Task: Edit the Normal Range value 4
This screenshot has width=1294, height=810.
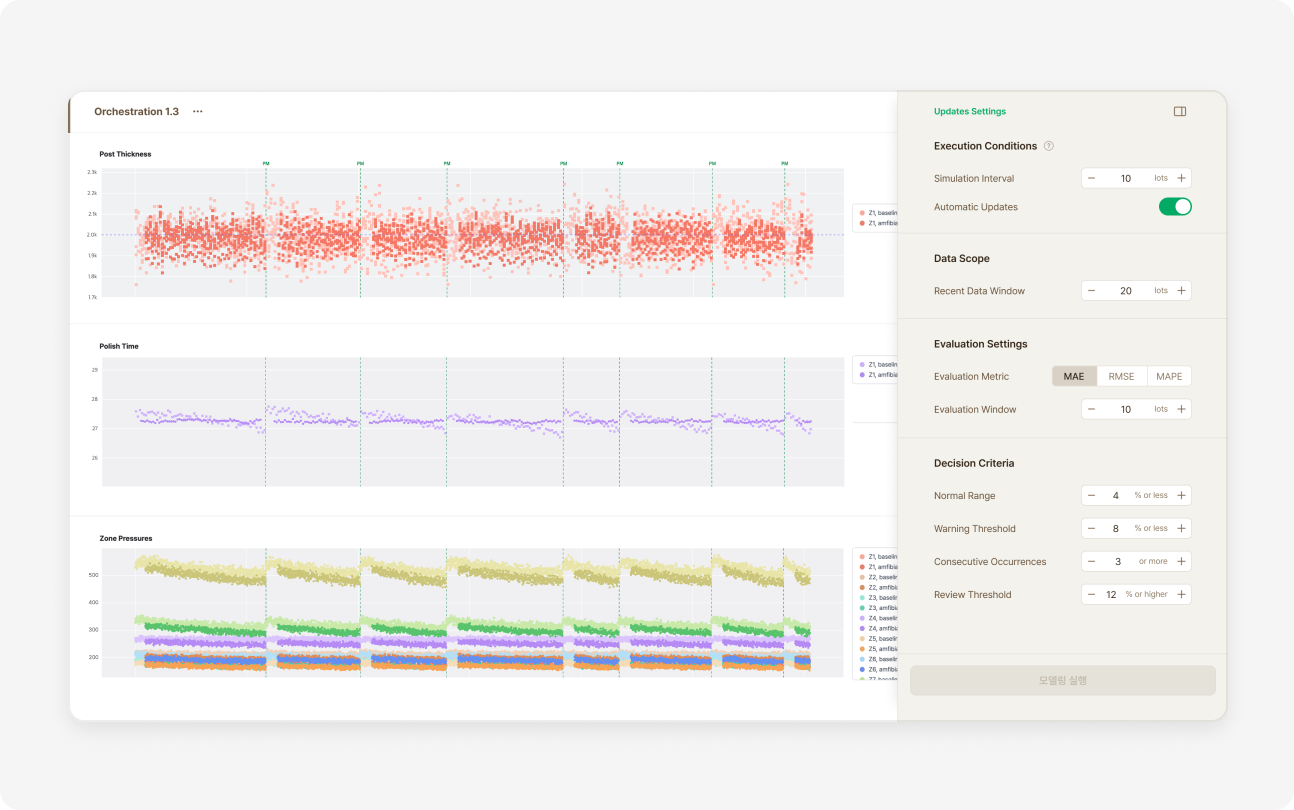Action: click(x=1116, y=496)
